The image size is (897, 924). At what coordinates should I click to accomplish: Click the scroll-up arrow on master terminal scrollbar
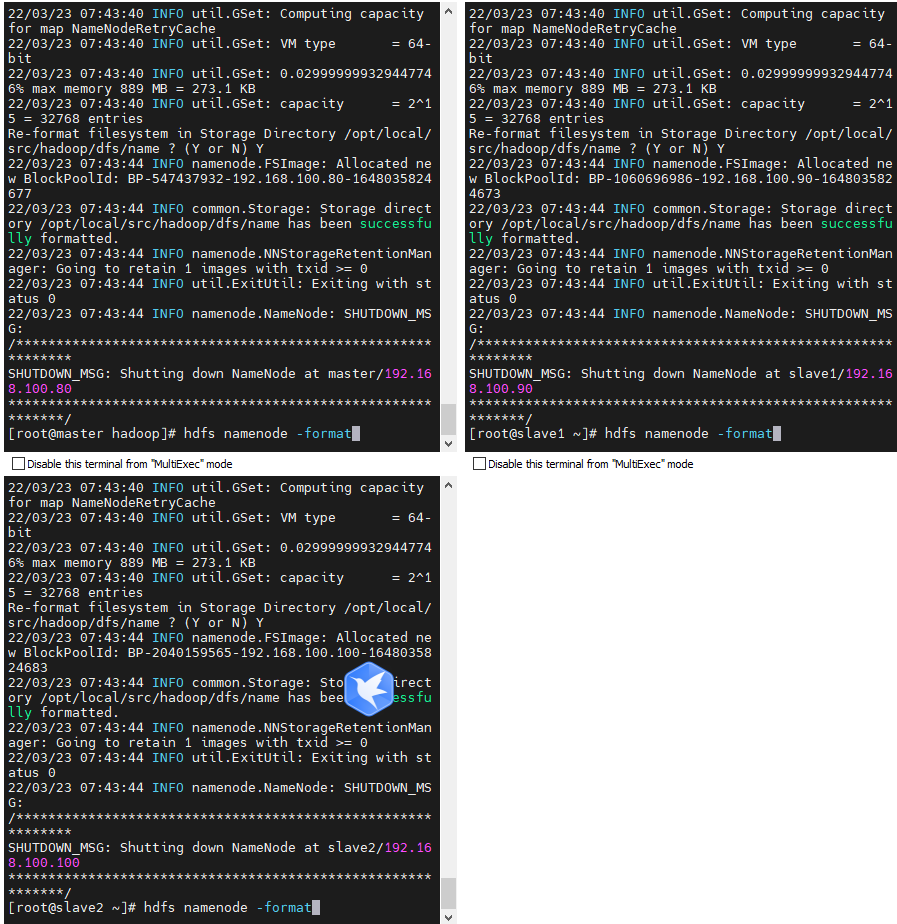[446, 11]
